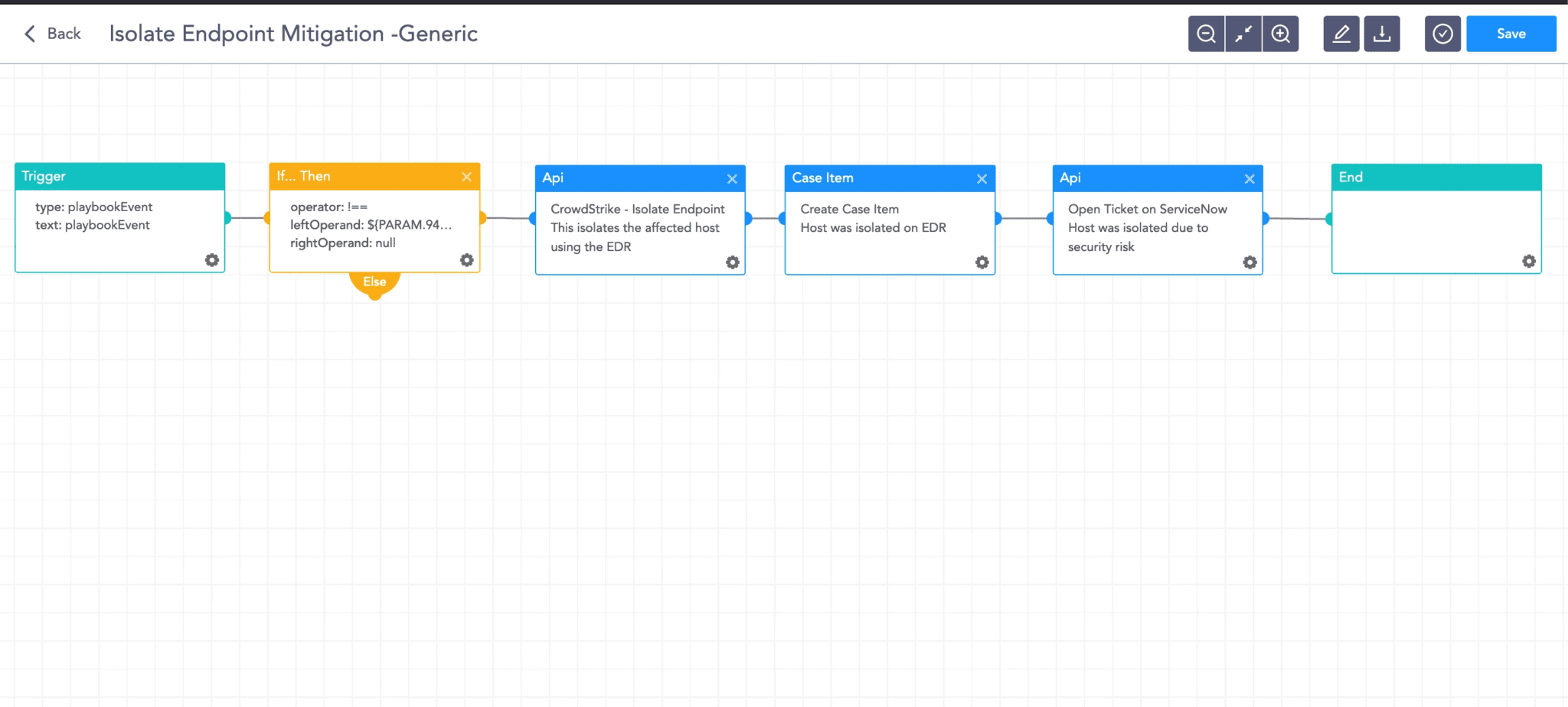
Task: Click the Else branch connector
Action: pos(374,282)
